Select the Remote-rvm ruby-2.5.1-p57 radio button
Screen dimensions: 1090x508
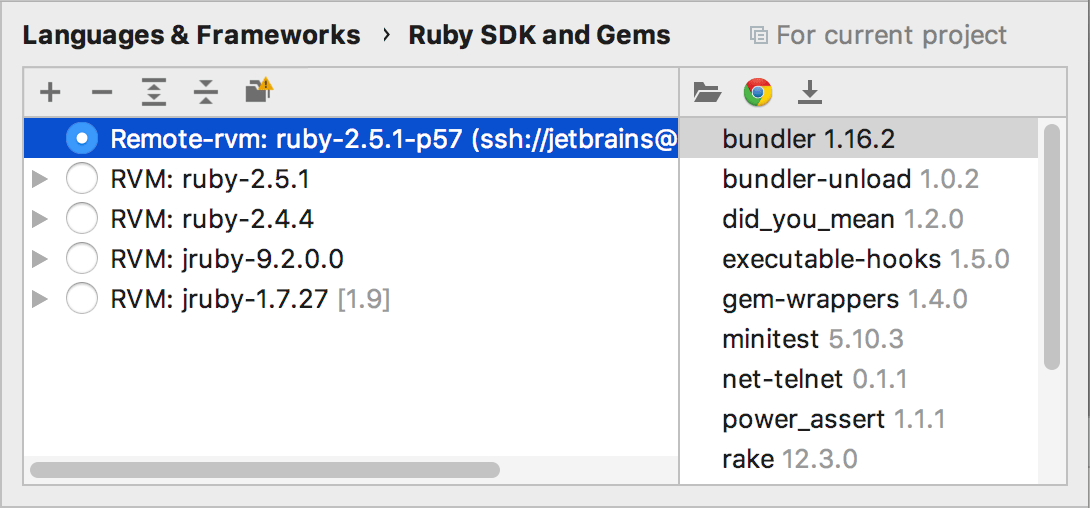[81, 140]
